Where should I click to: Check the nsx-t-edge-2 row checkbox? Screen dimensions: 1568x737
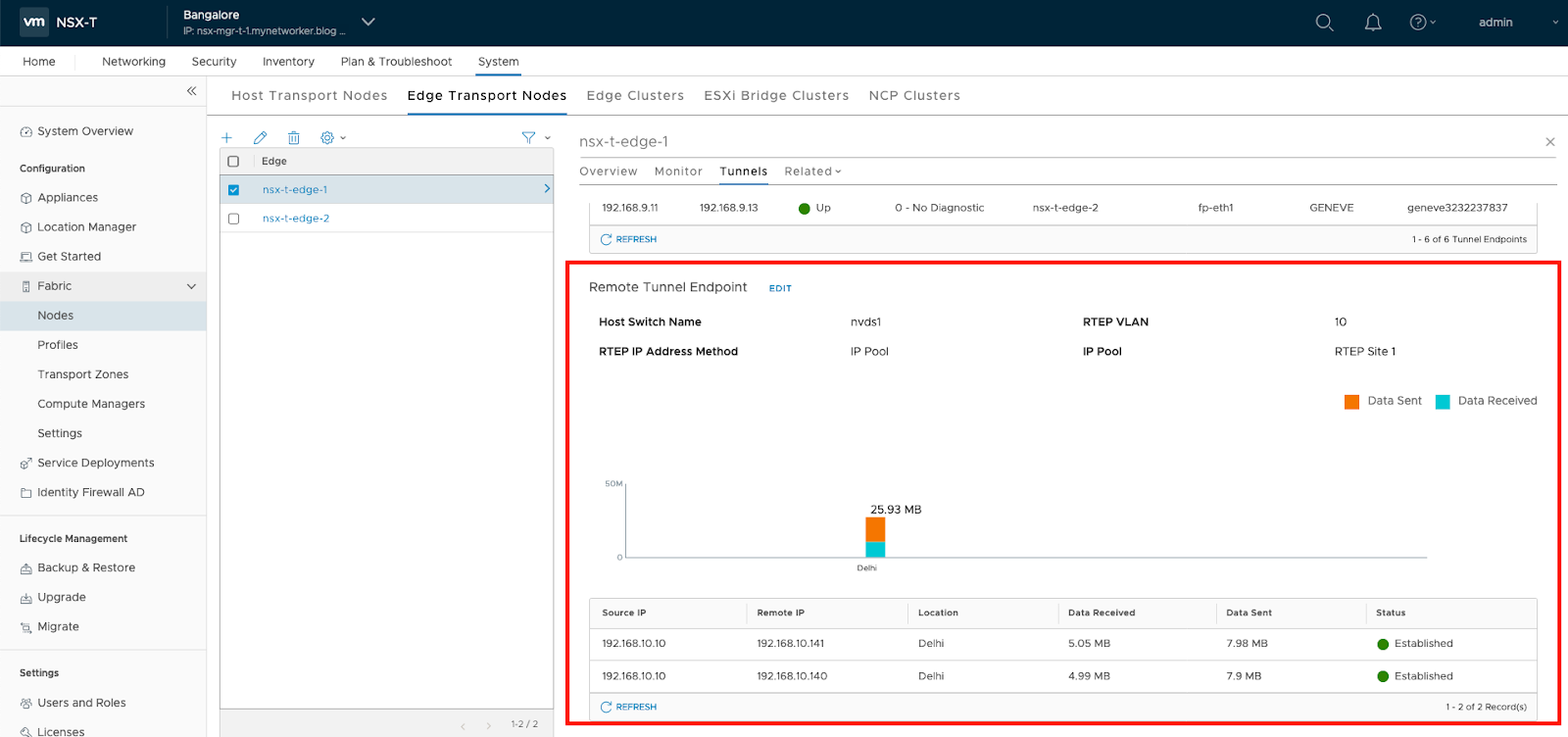233,219
